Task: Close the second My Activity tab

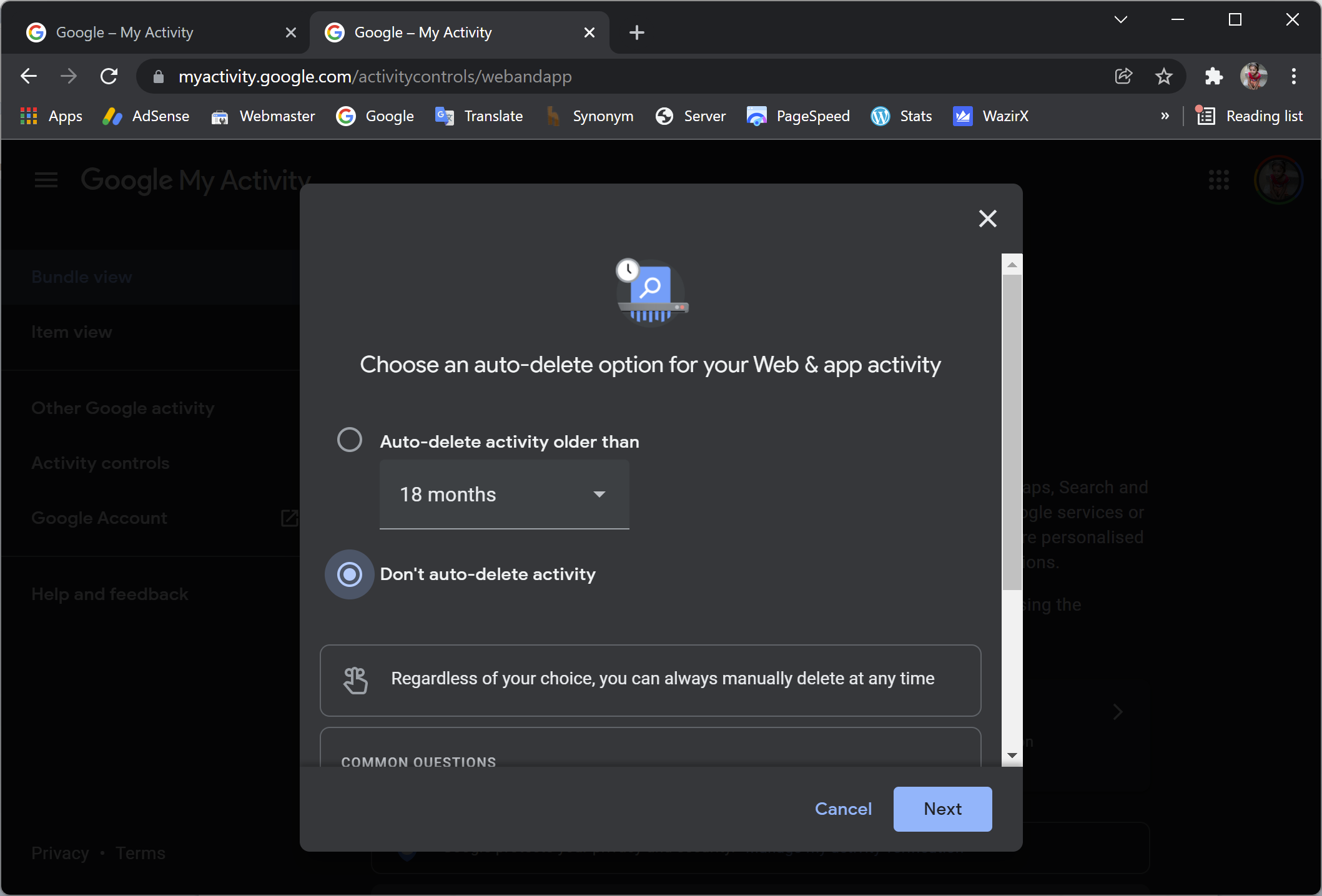Action: pos(589,32)
